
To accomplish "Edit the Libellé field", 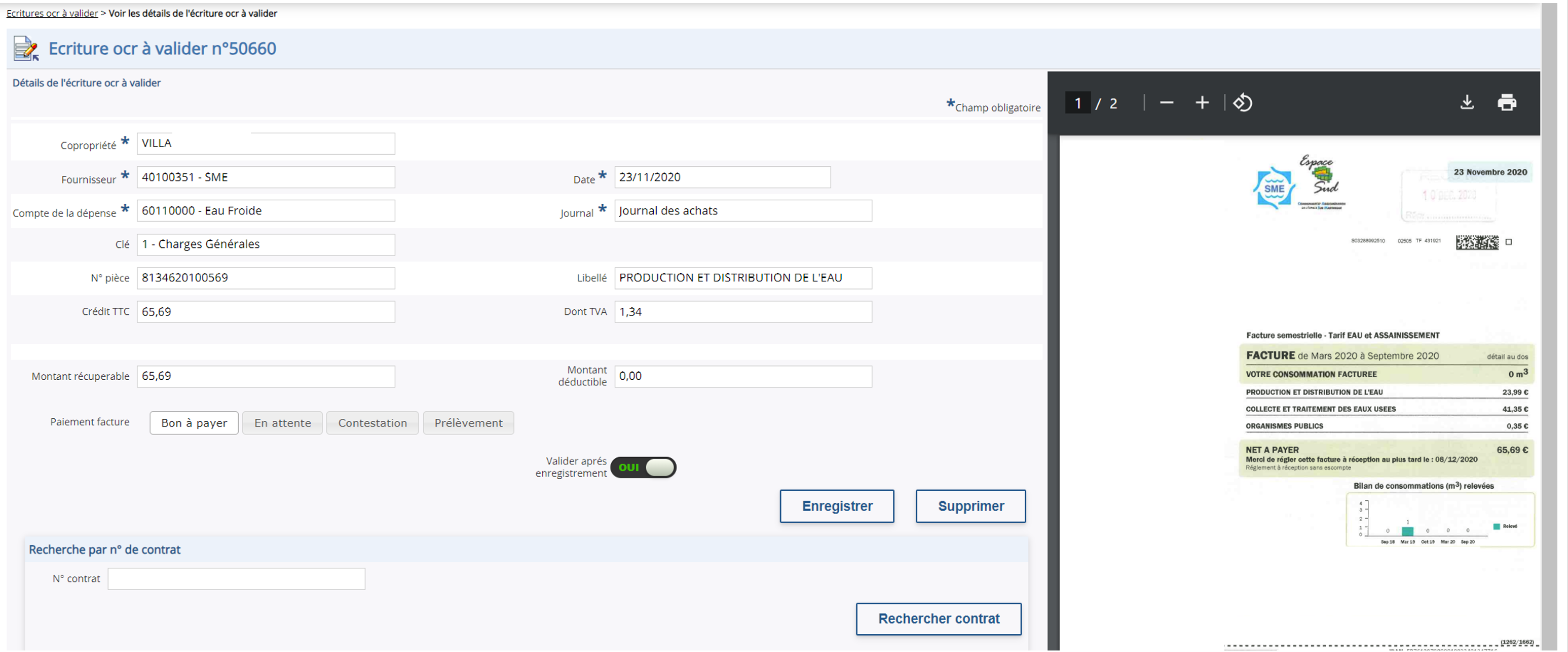I will pyautogui.click(x=743, y=278).
